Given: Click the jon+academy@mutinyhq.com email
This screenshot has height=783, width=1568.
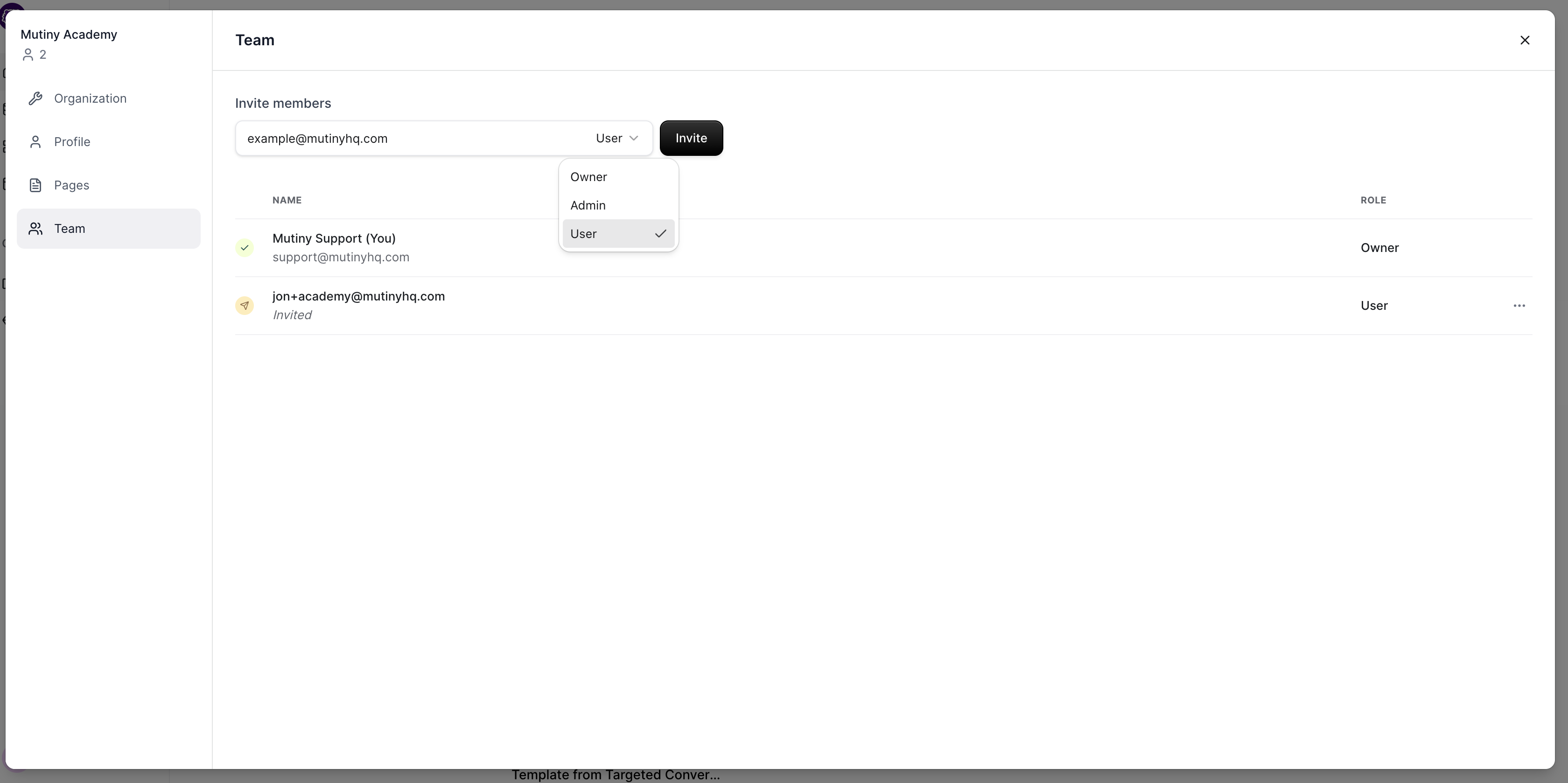Looking at the screenshot, I should click(x=358, y=296).
